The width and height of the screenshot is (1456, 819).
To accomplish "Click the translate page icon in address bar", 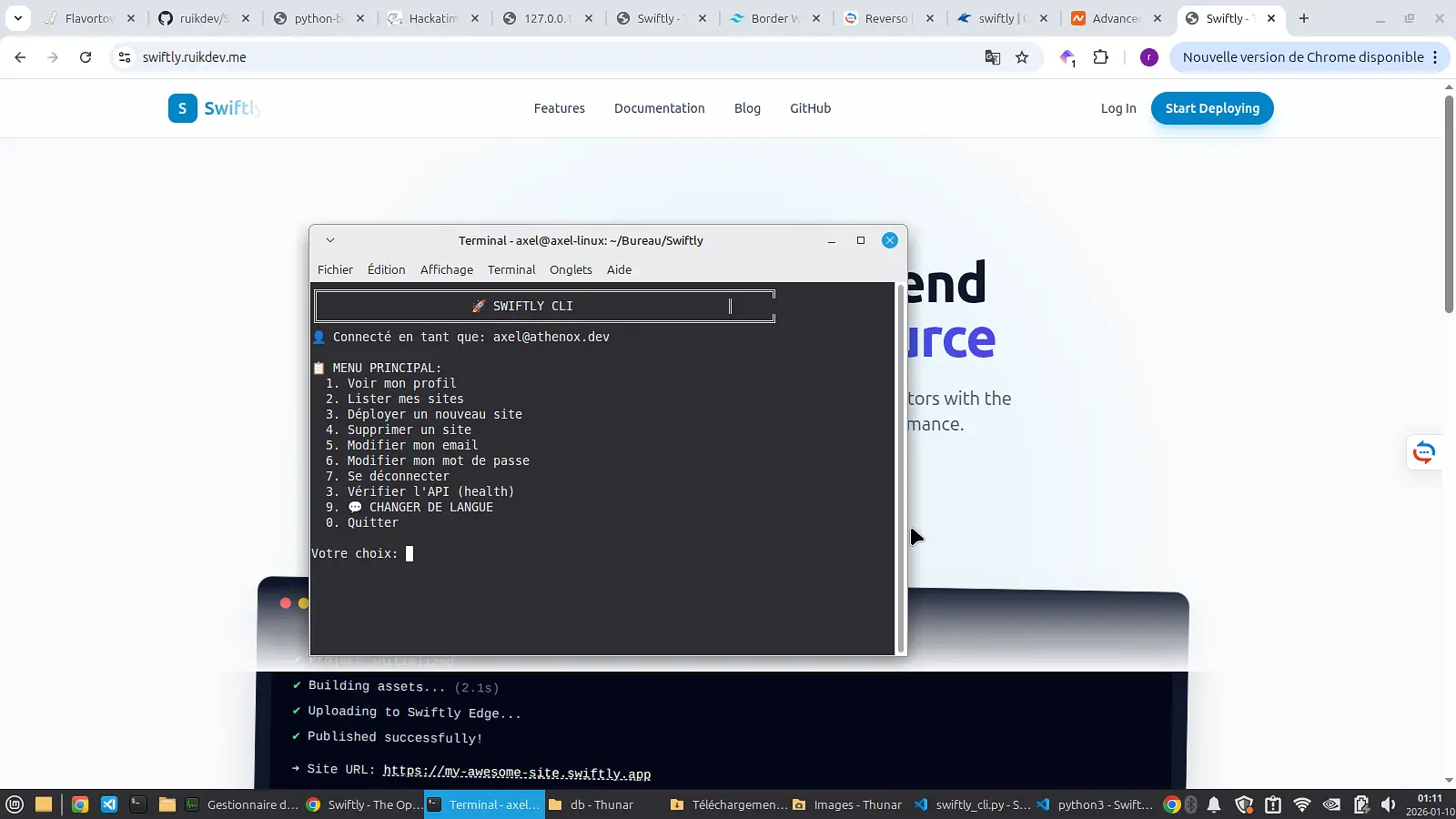I will coord(992,57).
